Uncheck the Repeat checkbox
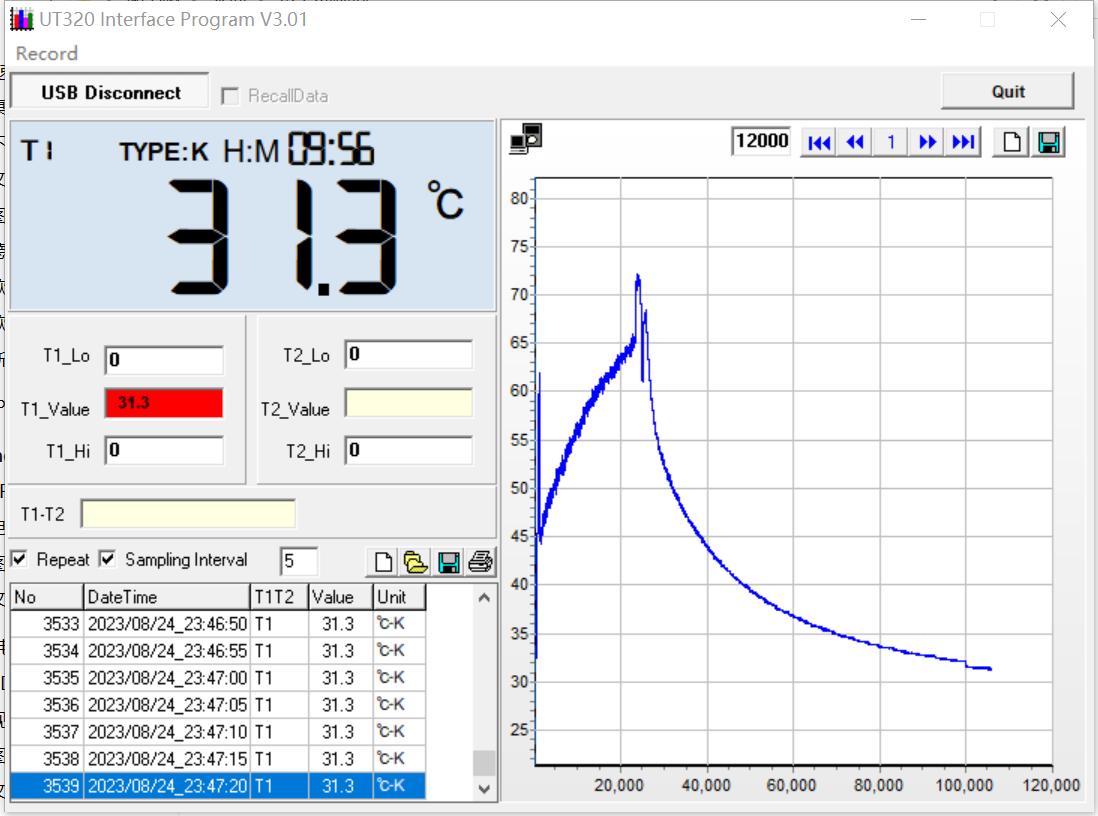The image size is (1098, 816). coord(20,559)
